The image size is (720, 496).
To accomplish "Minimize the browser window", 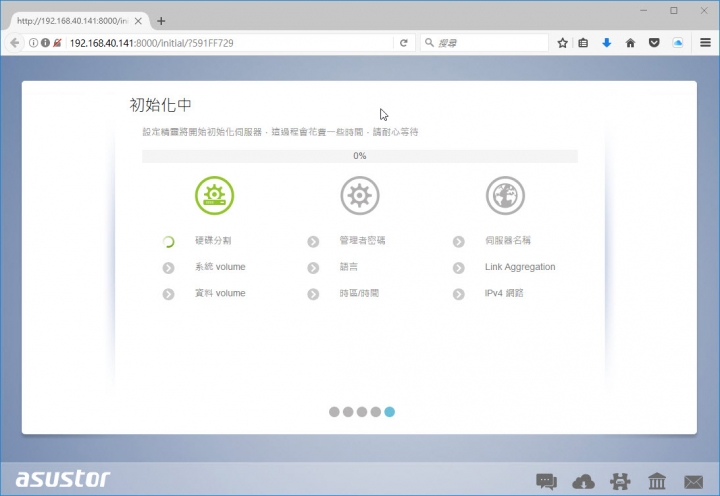I will 643,10.
